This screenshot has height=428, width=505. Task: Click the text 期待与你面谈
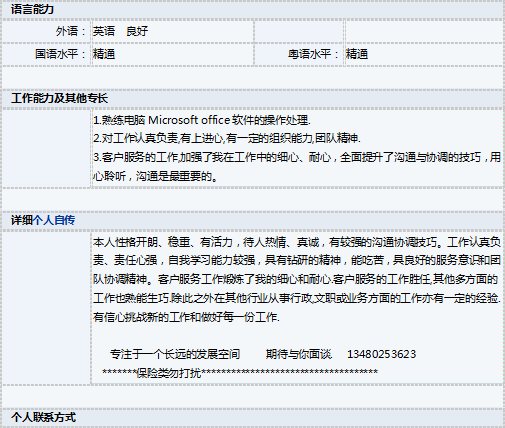299,354
